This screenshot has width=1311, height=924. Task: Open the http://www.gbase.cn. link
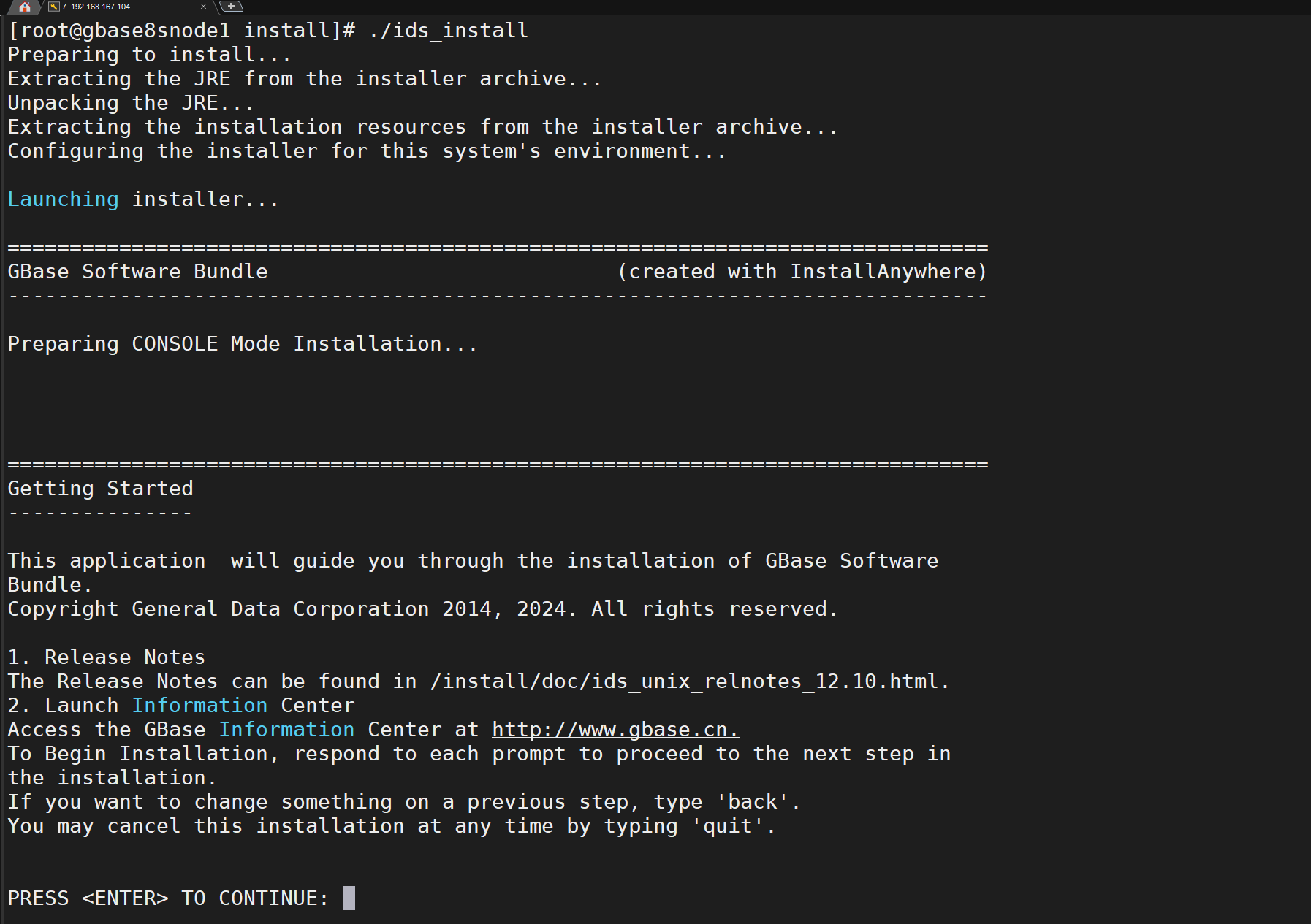[615, 729]
